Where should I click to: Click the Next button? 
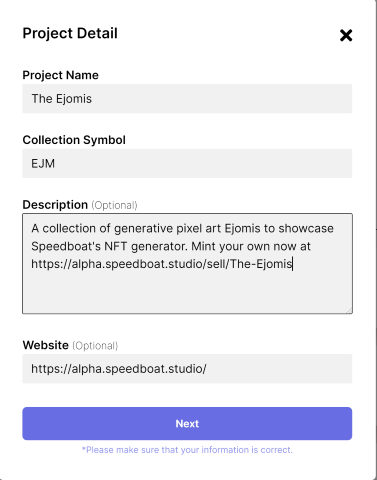point(187,423)
